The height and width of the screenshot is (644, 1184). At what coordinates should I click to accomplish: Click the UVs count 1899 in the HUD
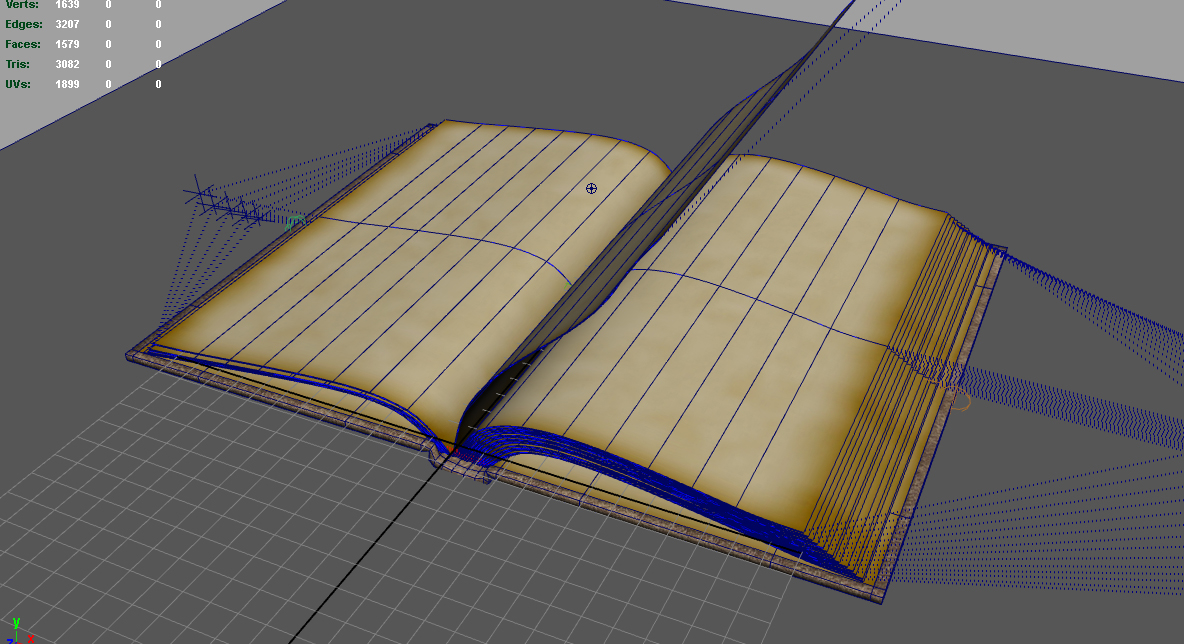(x=68, y=84)
